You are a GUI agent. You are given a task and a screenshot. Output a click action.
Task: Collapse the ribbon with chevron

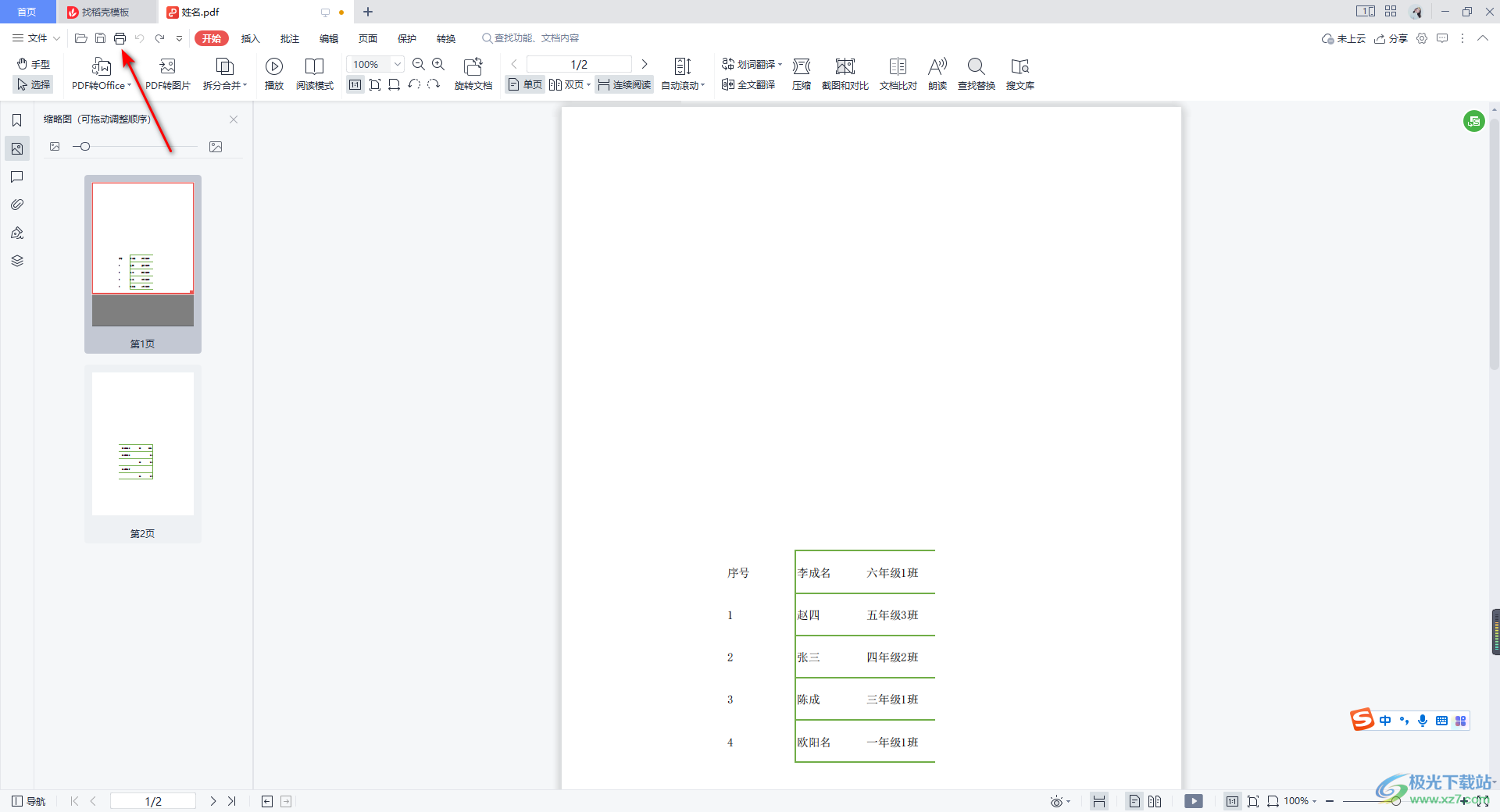pos(1482,38)
